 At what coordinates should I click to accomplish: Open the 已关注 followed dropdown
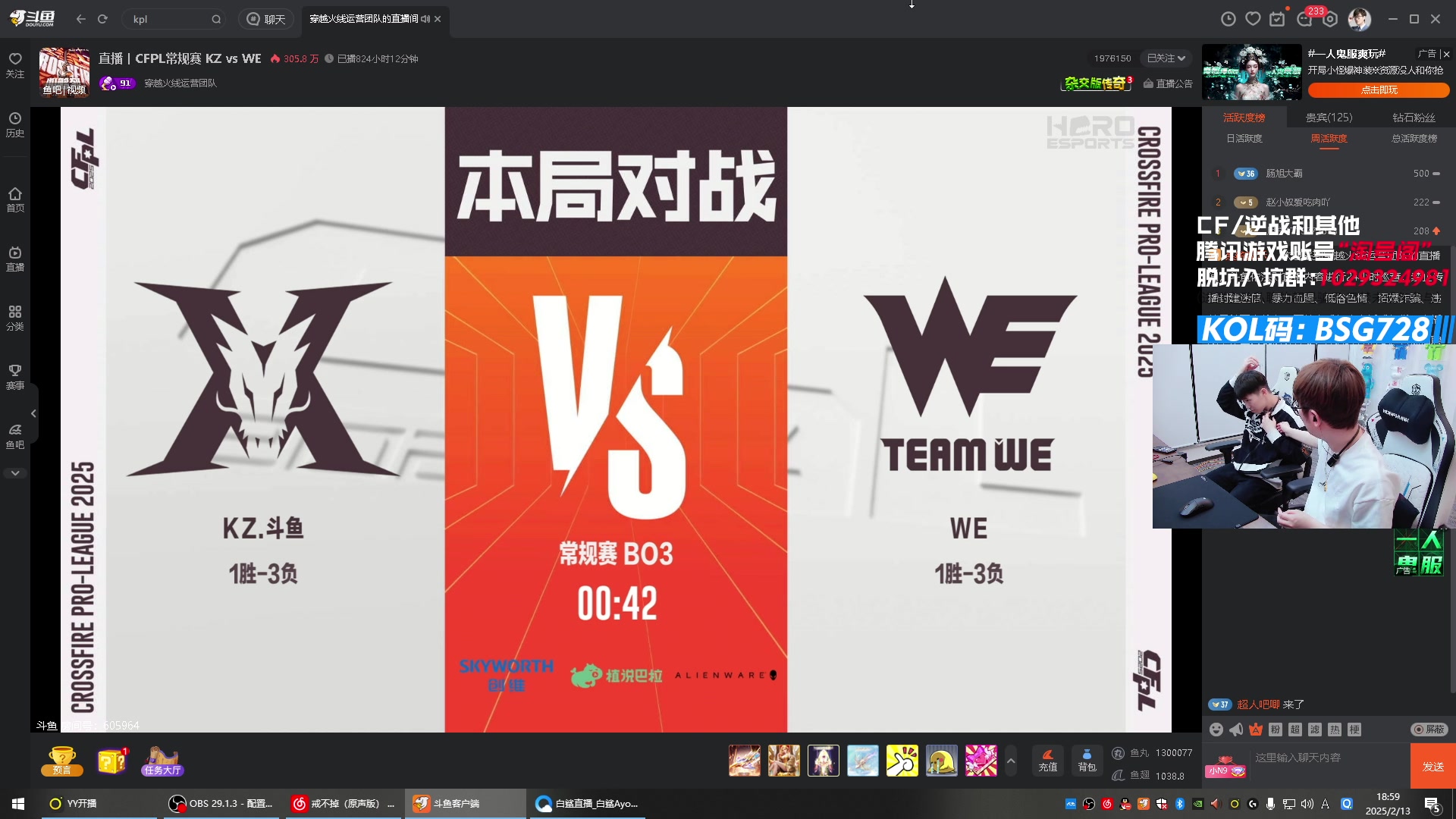tap(1166, 58)
